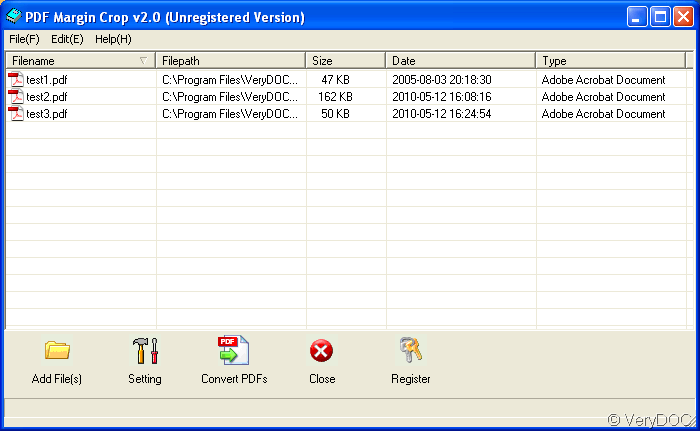Maximize the PDF Margin Crop window

click(660, 17)
